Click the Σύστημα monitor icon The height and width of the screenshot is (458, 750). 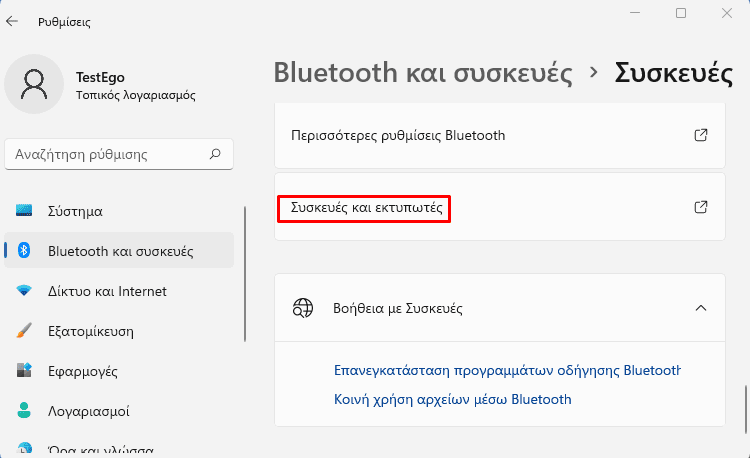point(24,210)
